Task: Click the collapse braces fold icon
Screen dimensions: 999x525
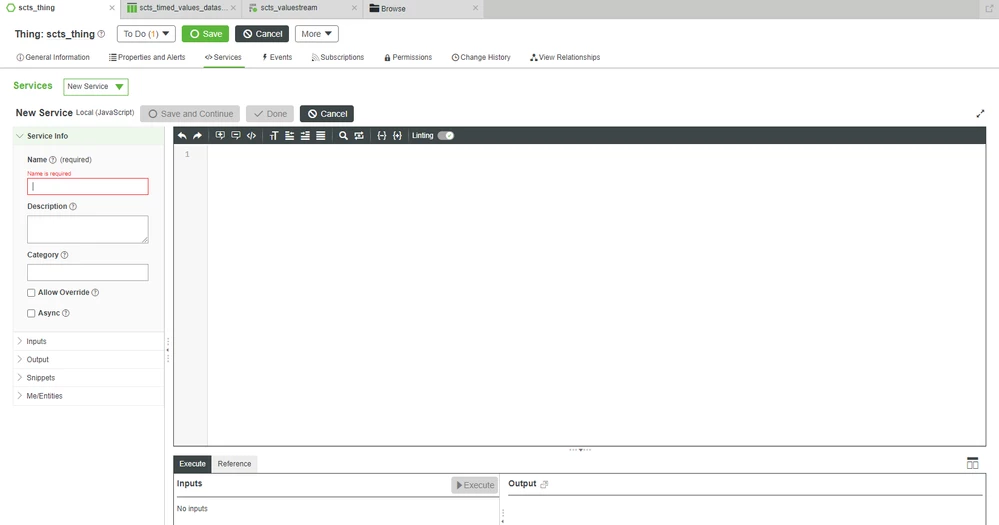Action: (382, 136)
